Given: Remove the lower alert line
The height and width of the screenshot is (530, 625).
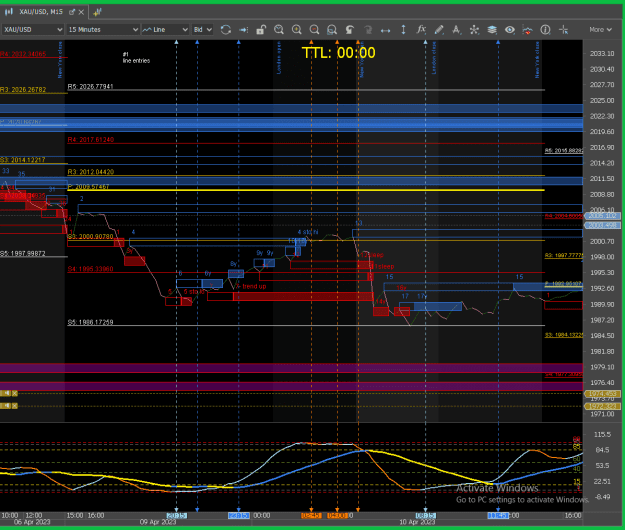Looking at the screenshot, I should tap(15, 406).
